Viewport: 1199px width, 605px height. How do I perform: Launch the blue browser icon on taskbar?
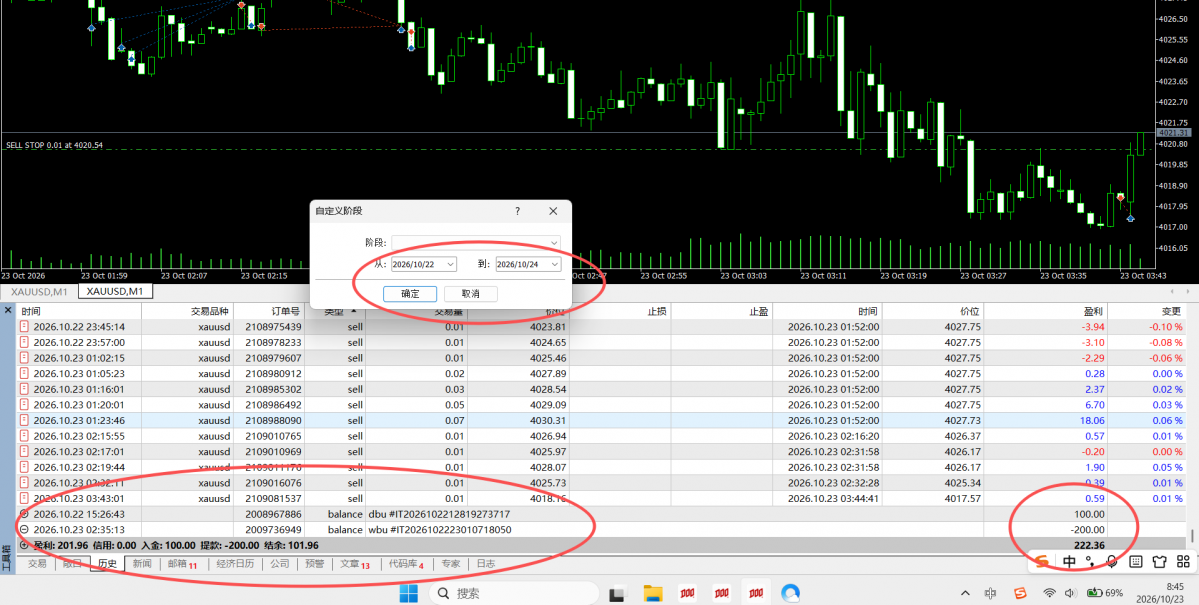[x=790, y=593]
